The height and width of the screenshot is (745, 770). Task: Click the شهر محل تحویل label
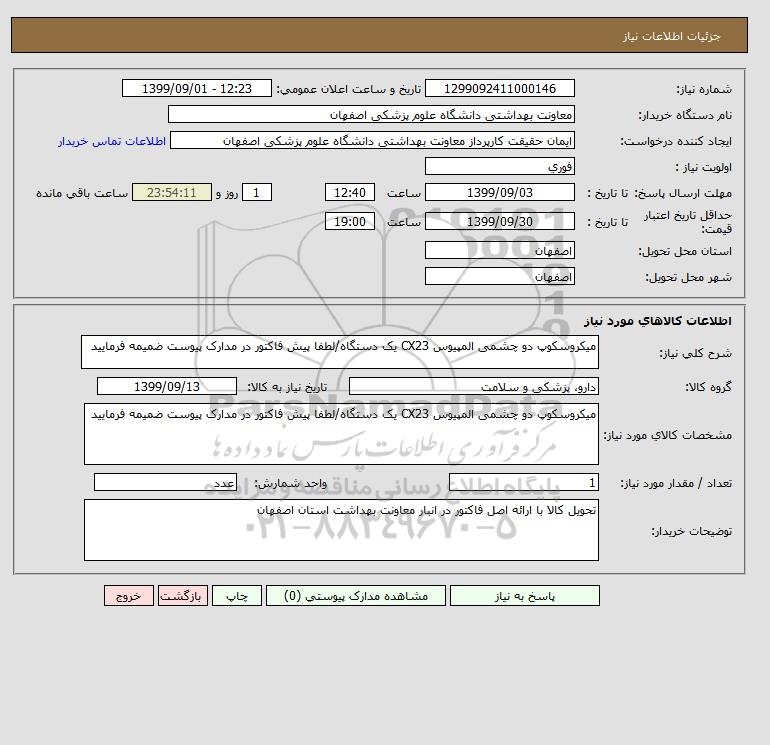coord(688,277)
